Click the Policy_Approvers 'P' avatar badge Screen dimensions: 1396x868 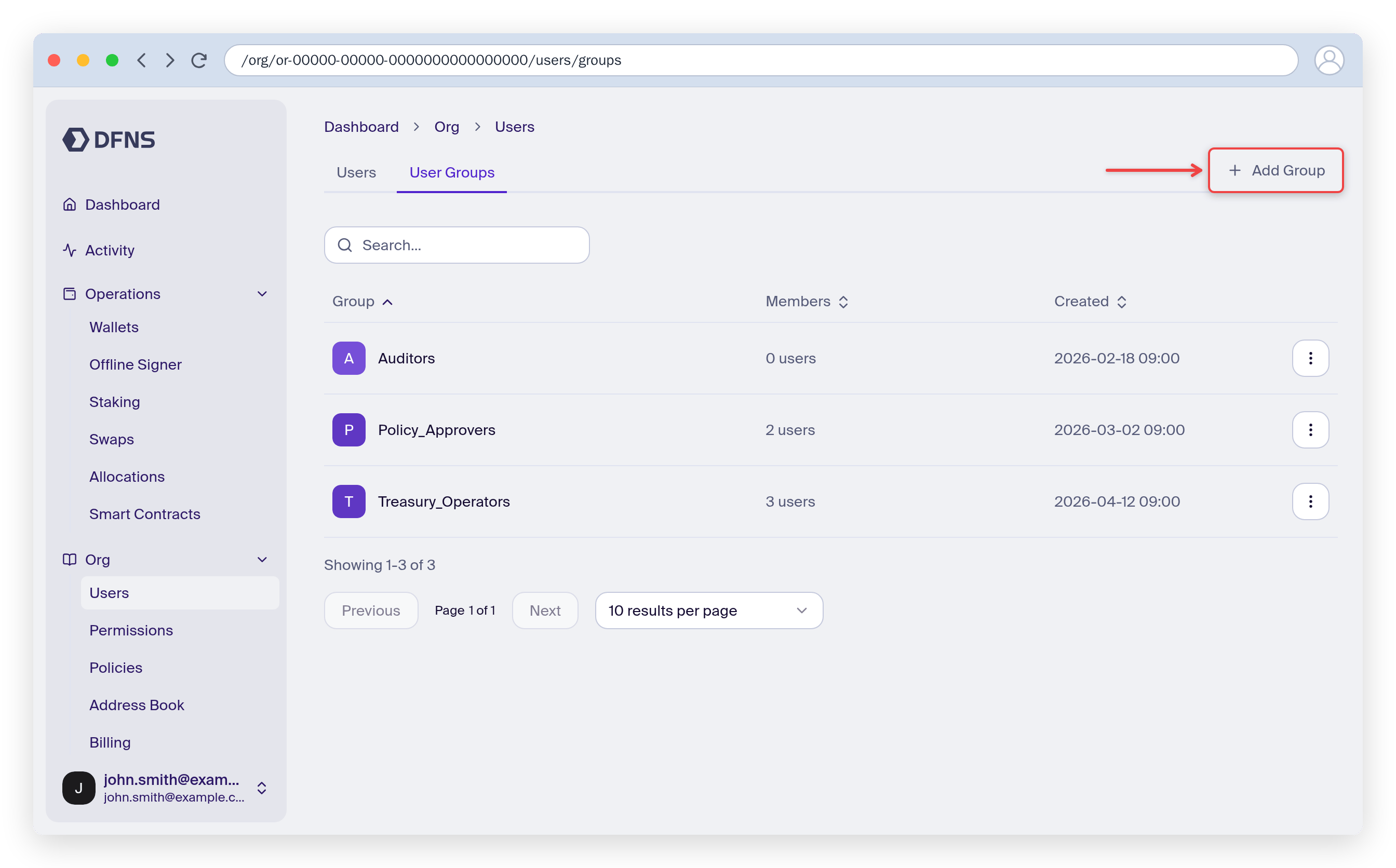348,430
